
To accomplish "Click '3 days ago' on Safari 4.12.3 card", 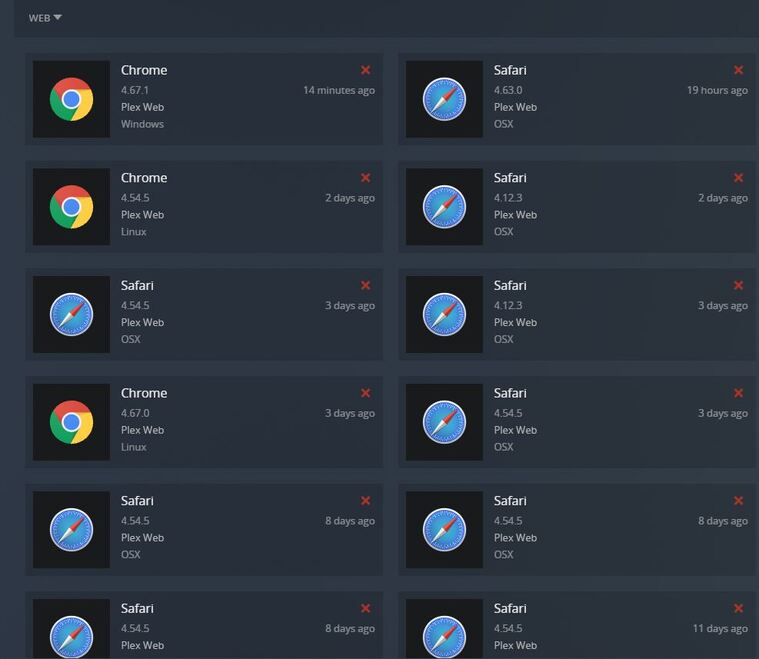I will click(723, 306).
